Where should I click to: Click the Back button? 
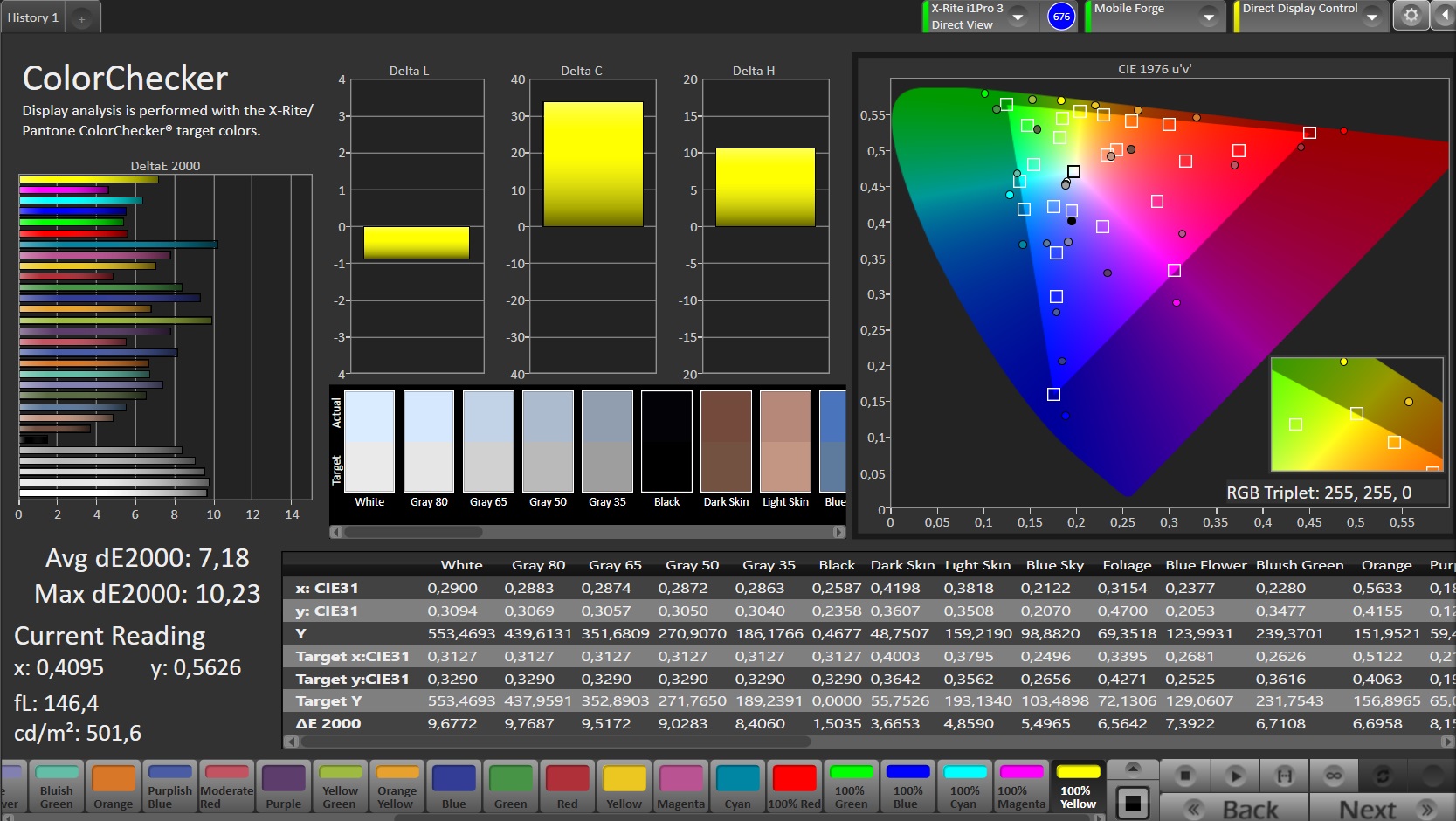[1234, 809]
